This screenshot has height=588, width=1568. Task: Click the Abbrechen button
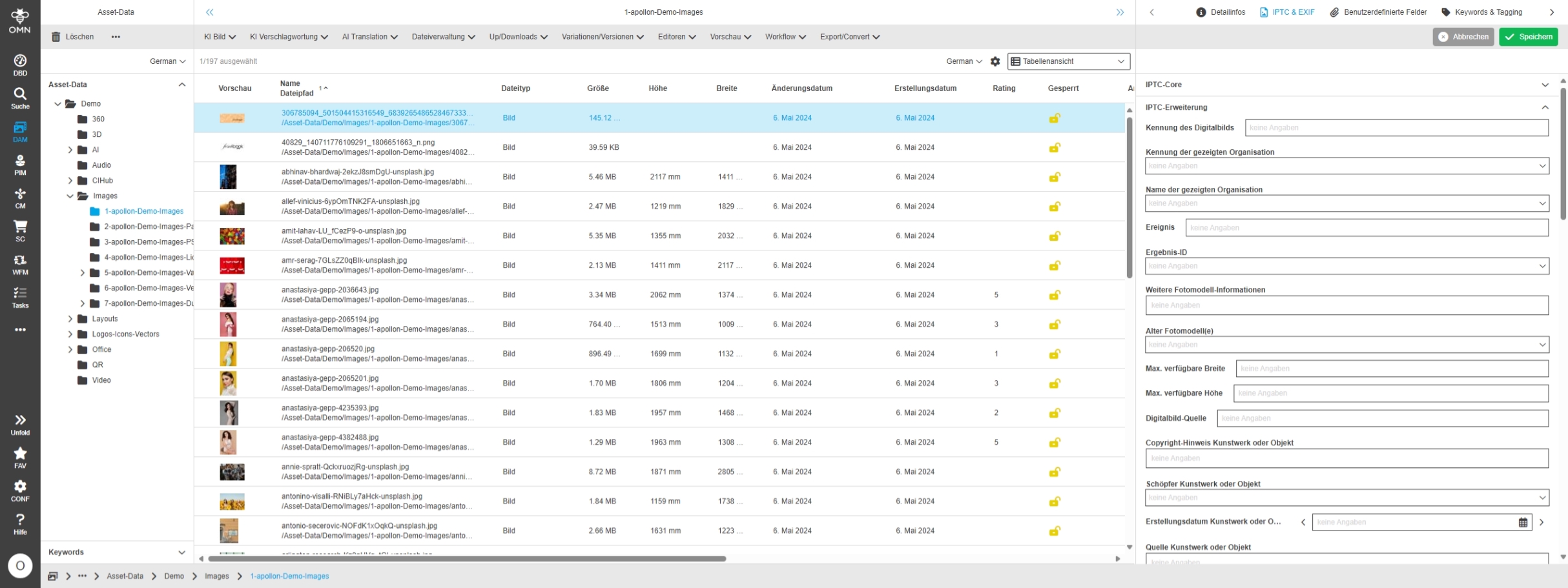1463,37
